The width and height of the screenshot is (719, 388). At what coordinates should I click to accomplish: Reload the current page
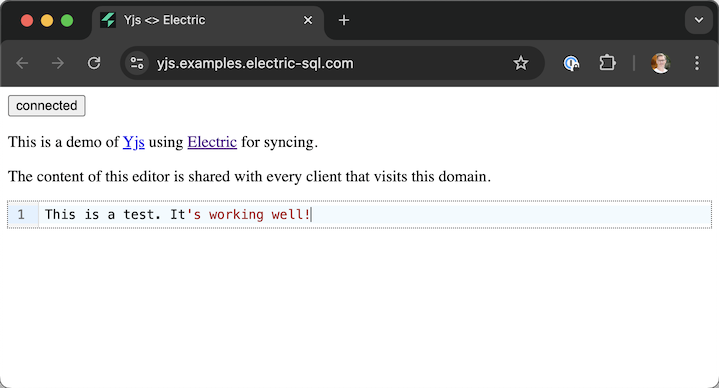[x=94, y=63]
